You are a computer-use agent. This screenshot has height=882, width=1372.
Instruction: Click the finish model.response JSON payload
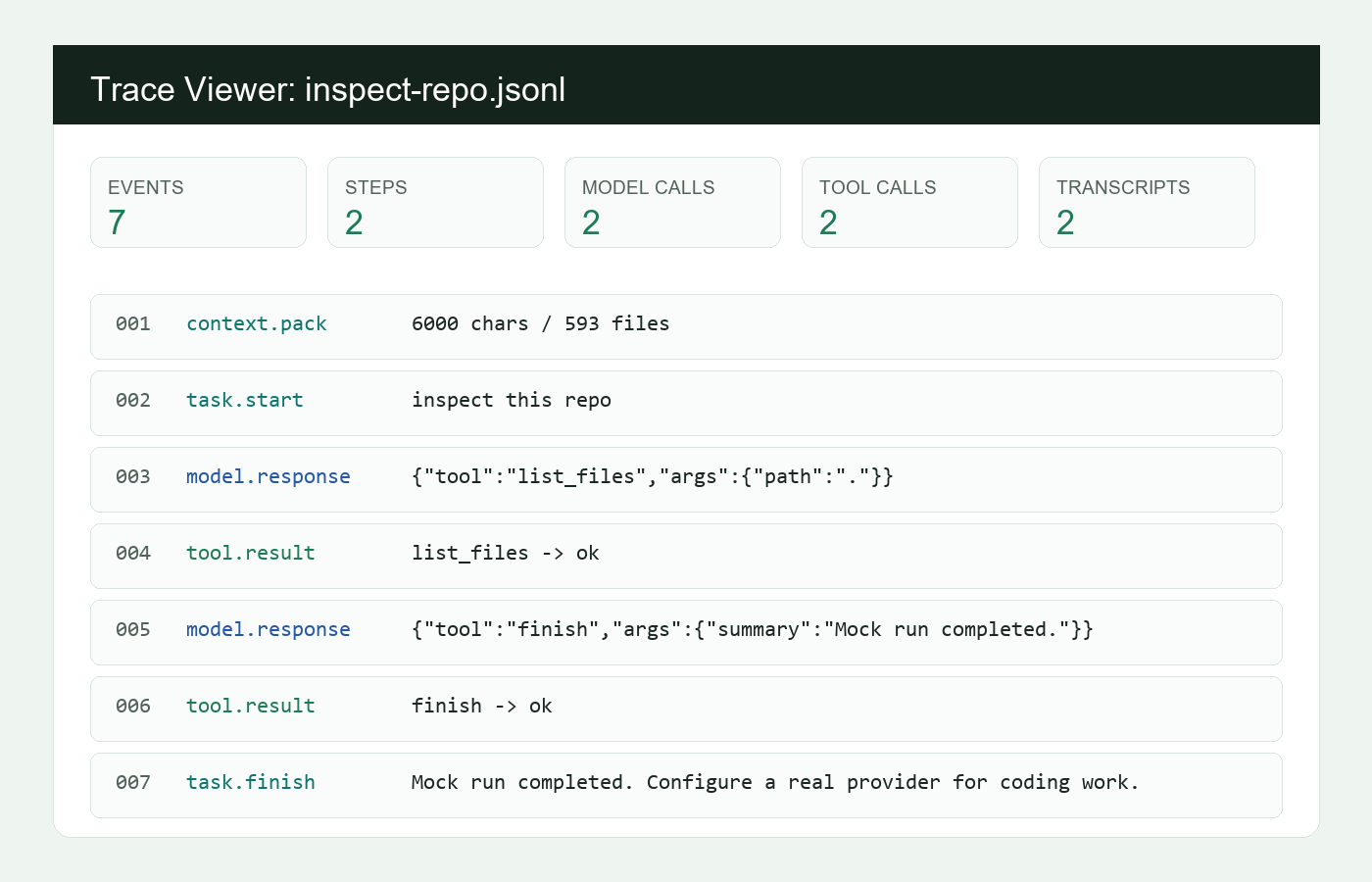click(x=752, y=629)
